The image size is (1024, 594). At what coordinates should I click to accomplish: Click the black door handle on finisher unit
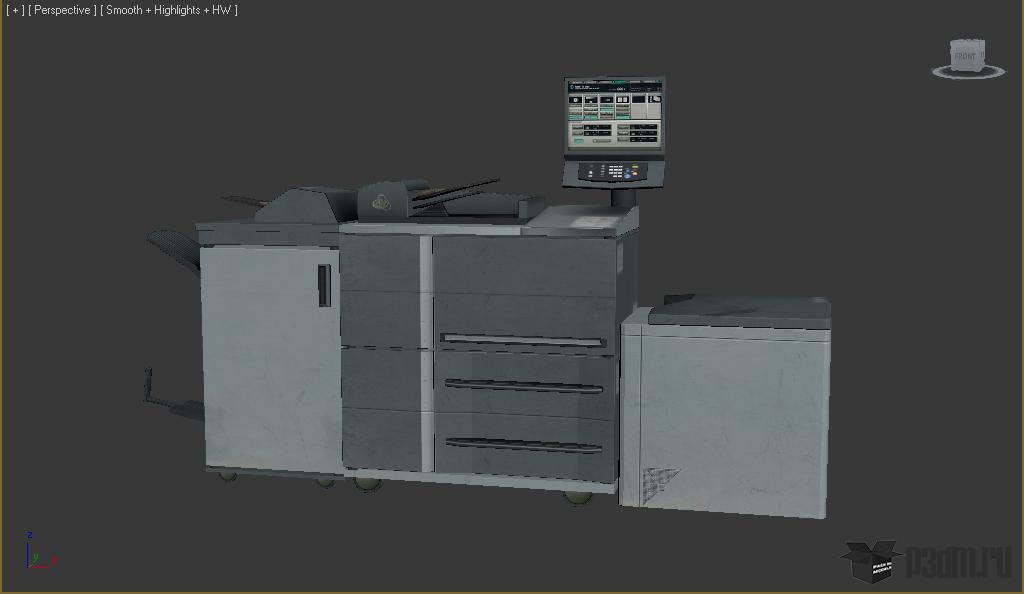324,285
